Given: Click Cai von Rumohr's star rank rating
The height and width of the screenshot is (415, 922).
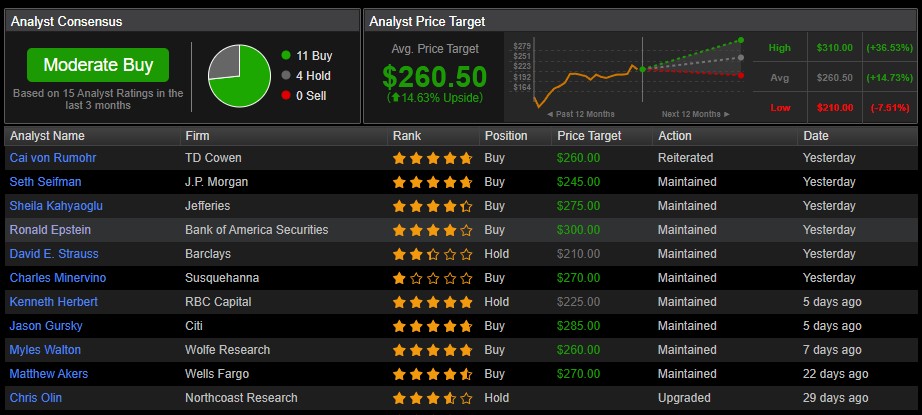Looking at the screenshot, I should pyautogui.click(x=433, y=158).
